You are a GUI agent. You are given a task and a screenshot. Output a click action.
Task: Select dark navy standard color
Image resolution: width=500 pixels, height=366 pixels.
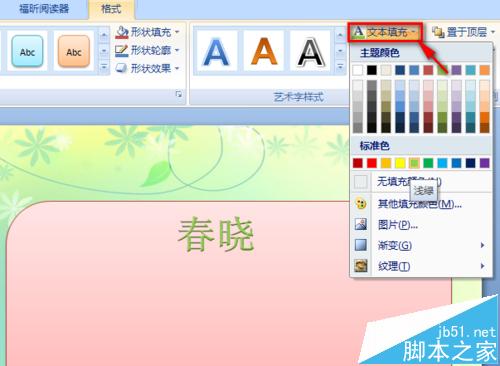470,163
